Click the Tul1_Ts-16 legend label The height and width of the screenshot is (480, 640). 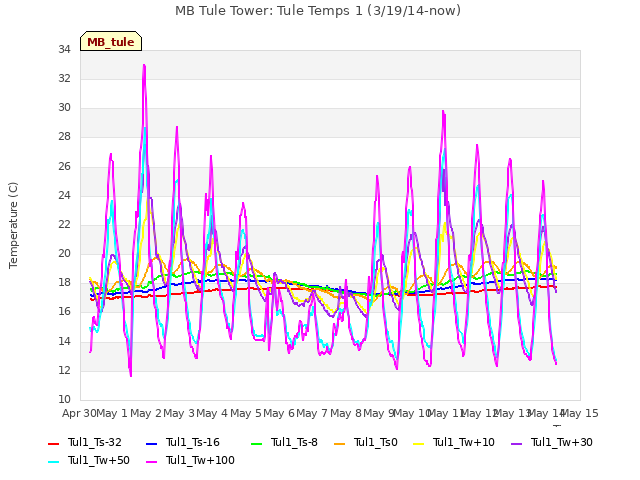(x=193, y=442)
